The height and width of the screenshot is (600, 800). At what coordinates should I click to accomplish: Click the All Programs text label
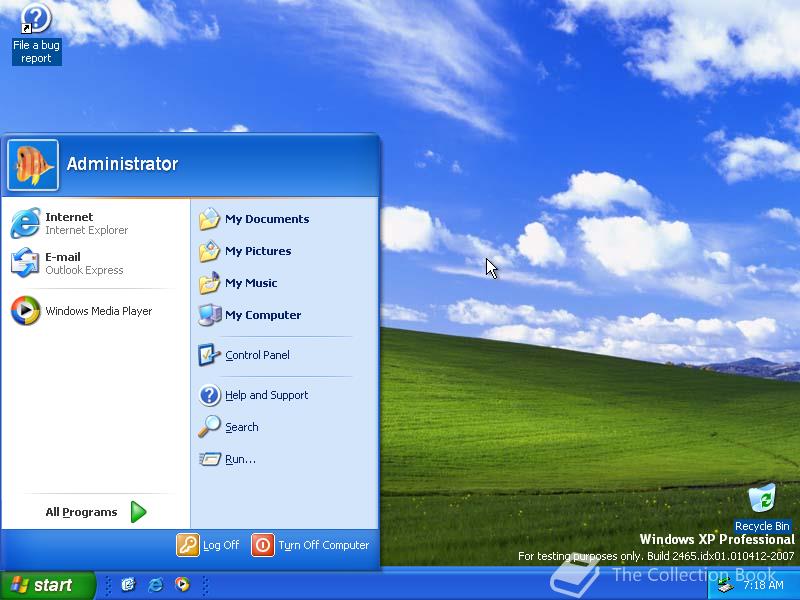tap(82, 512)
